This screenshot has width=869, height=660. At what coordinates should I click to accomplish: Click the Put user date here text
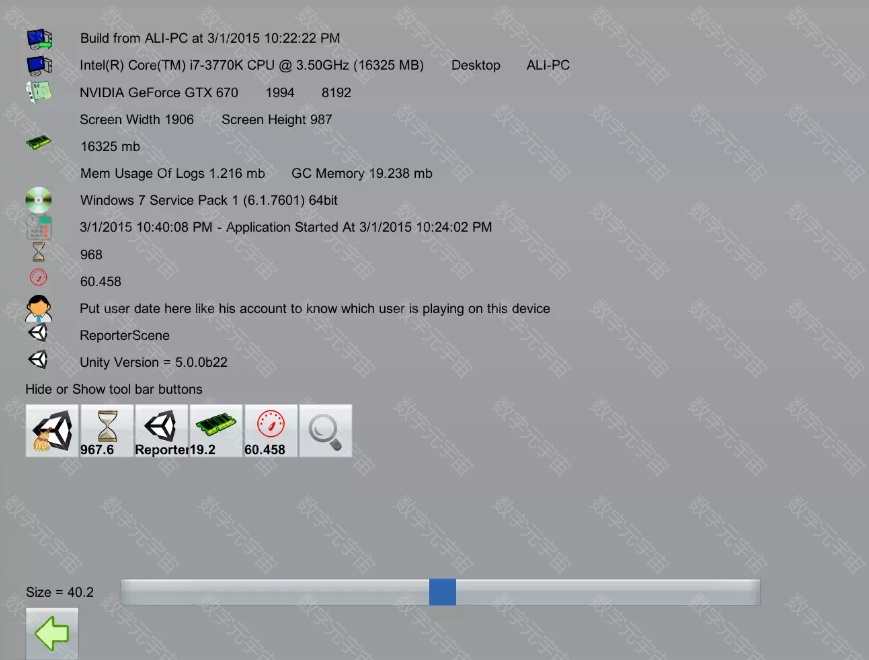click(x=315, y=309)
